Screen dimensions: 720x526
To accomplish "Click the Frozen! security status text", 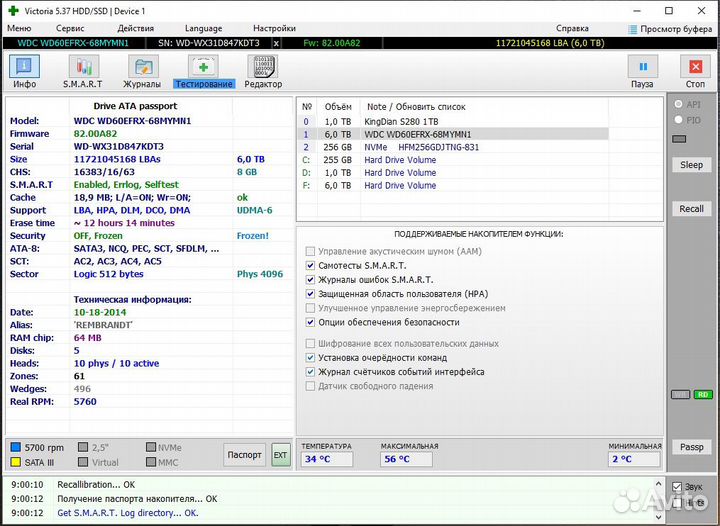I will pyautogui.click(x=253, y=235).
